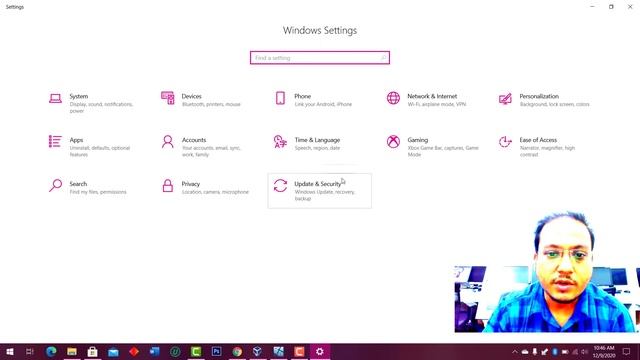
Task: Click the magnifier in Find a setting box
Action: (x=383, y=58)
